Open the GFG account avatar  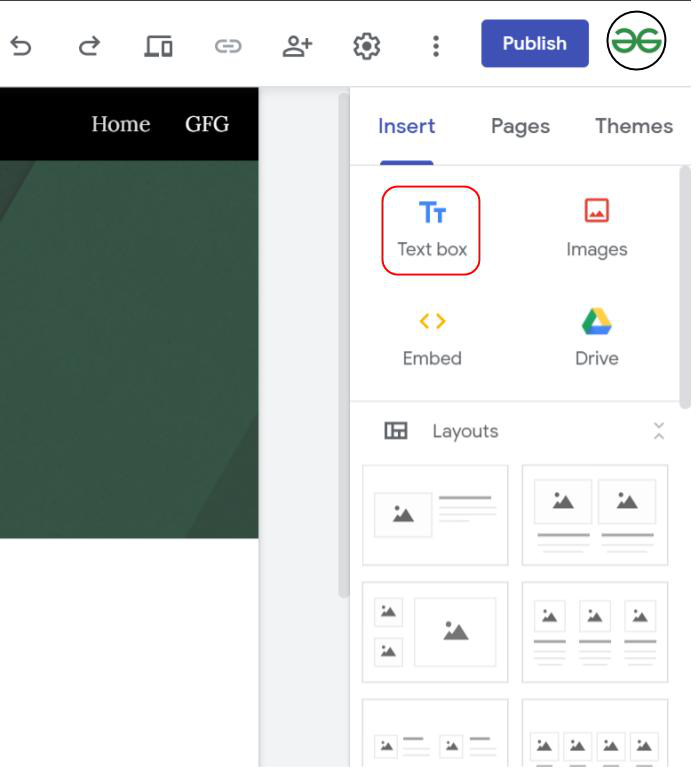(636, 40)
